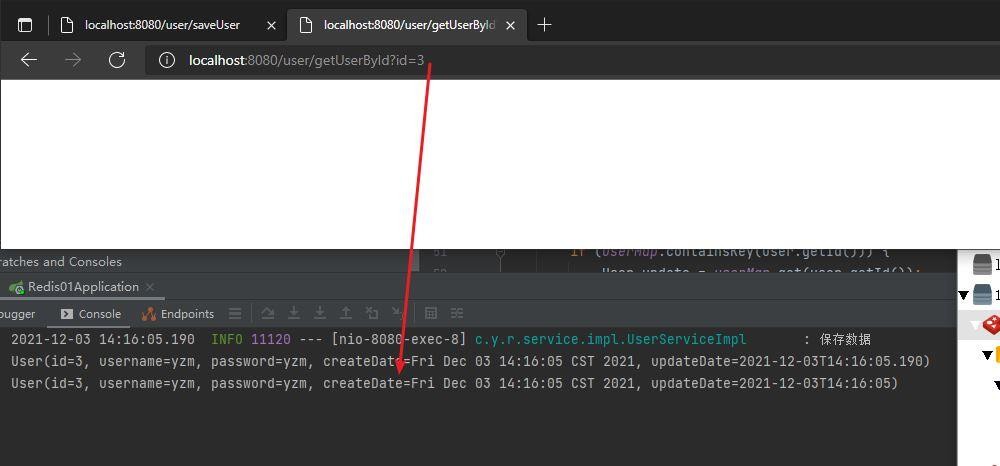This screenshot has width=1000, height=466.
Task: Click the step out icon in debugger toolbar
Action: (x=346, y=314)
